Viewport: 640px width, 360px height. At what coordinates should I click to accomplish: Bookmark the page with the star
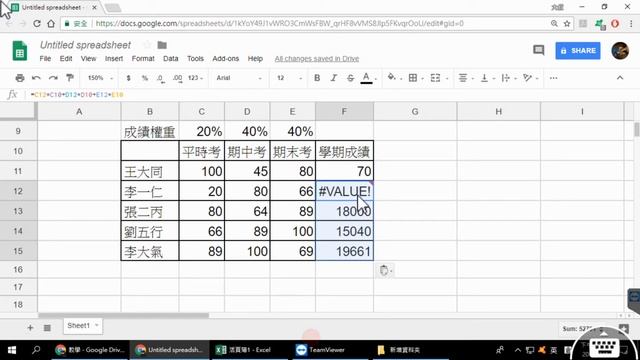pos(567,24)
